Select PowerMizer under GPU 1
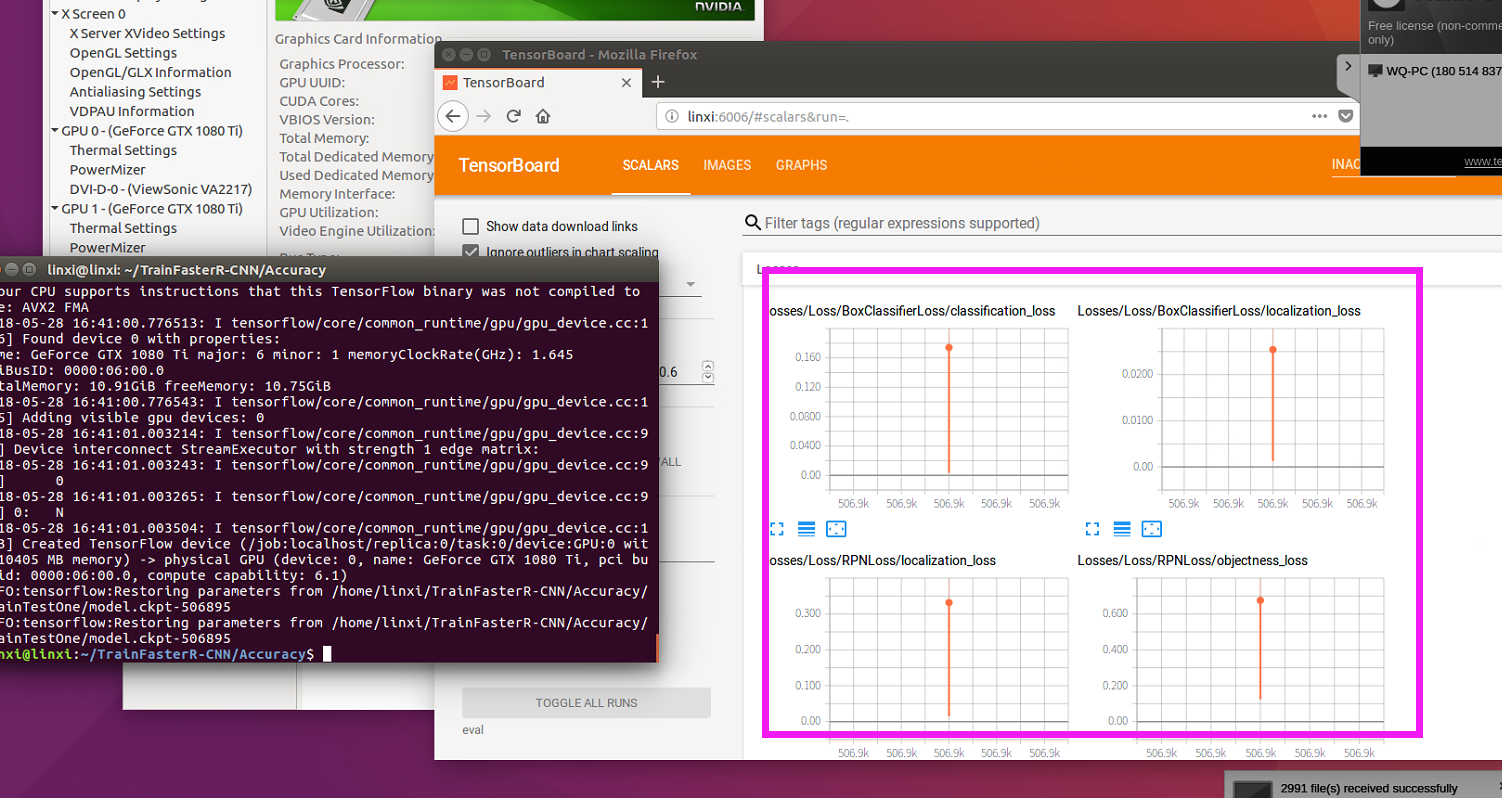1502x798 pixels. click(x=107, y=247)
